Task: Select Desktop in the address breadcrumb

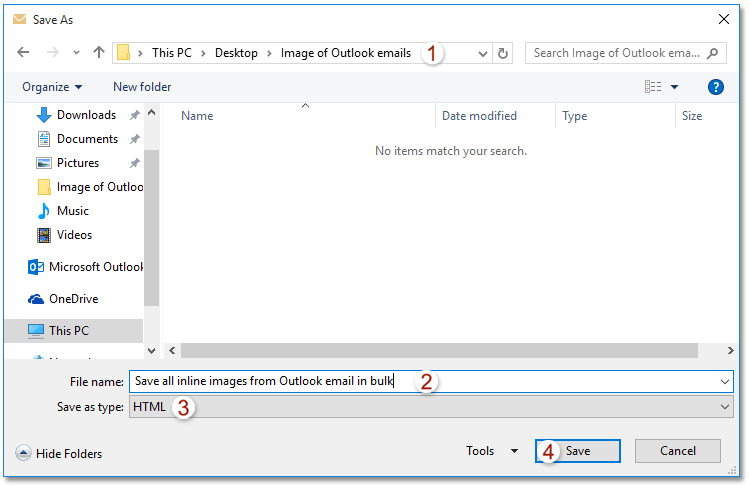Action: click(x=236, y=53)
